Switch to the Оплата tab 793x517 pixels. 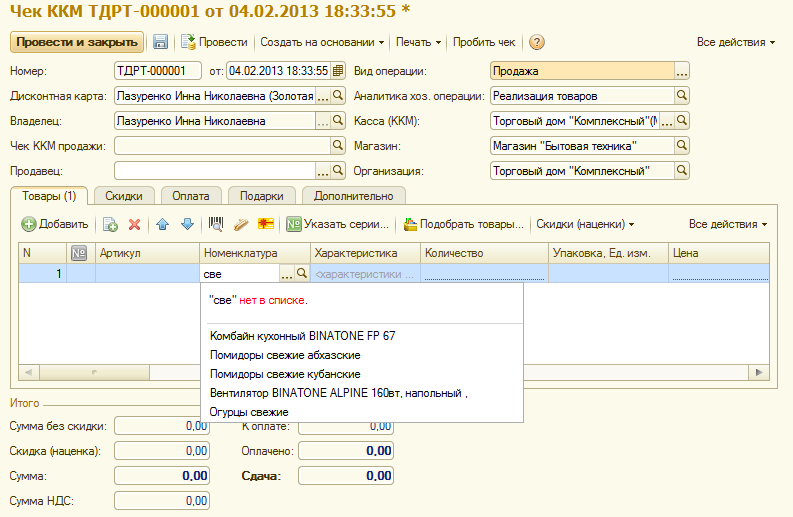pos(191,196)
